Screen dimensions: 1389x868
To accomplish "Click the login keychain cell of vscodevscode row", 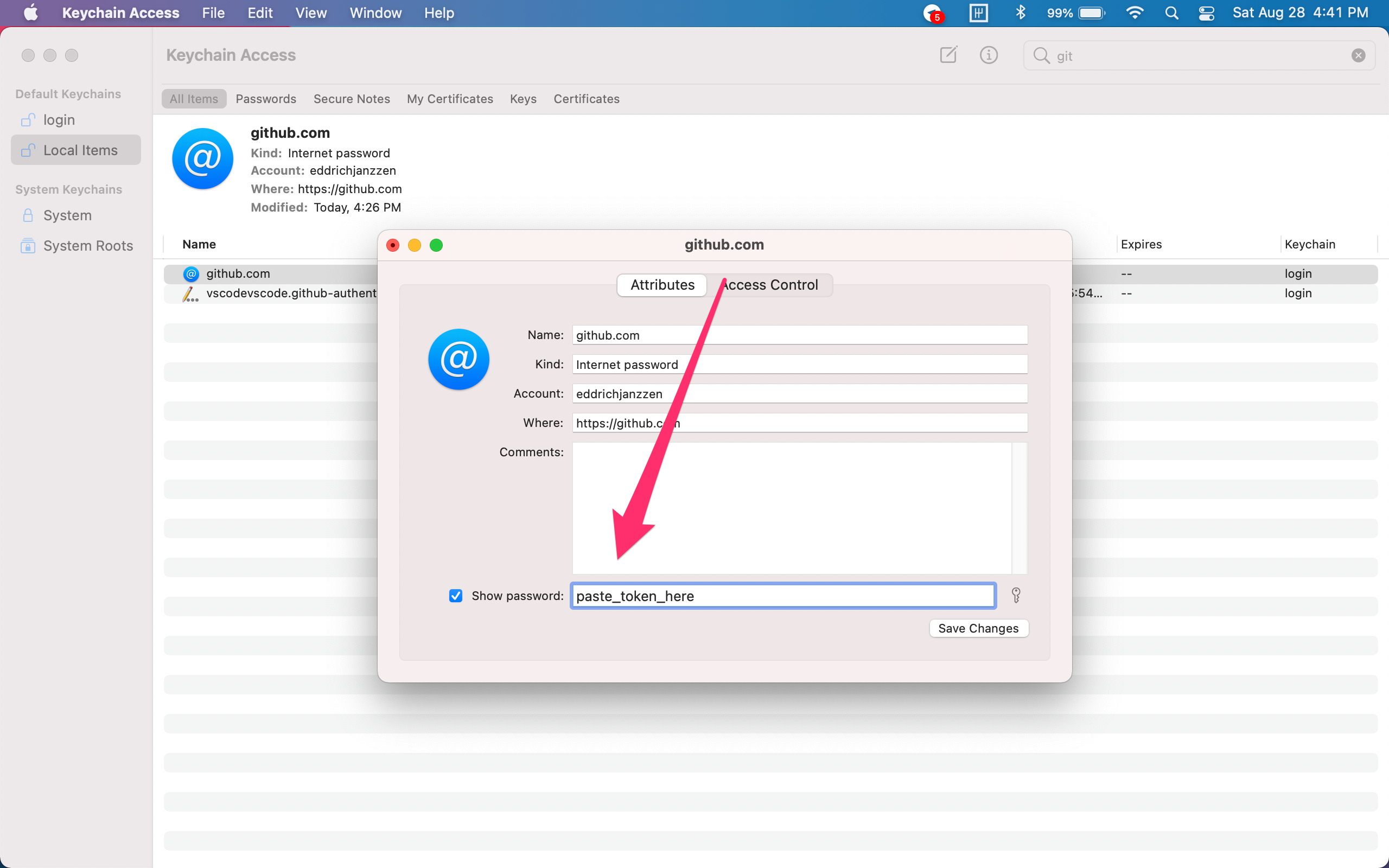I will (1298, 293).
